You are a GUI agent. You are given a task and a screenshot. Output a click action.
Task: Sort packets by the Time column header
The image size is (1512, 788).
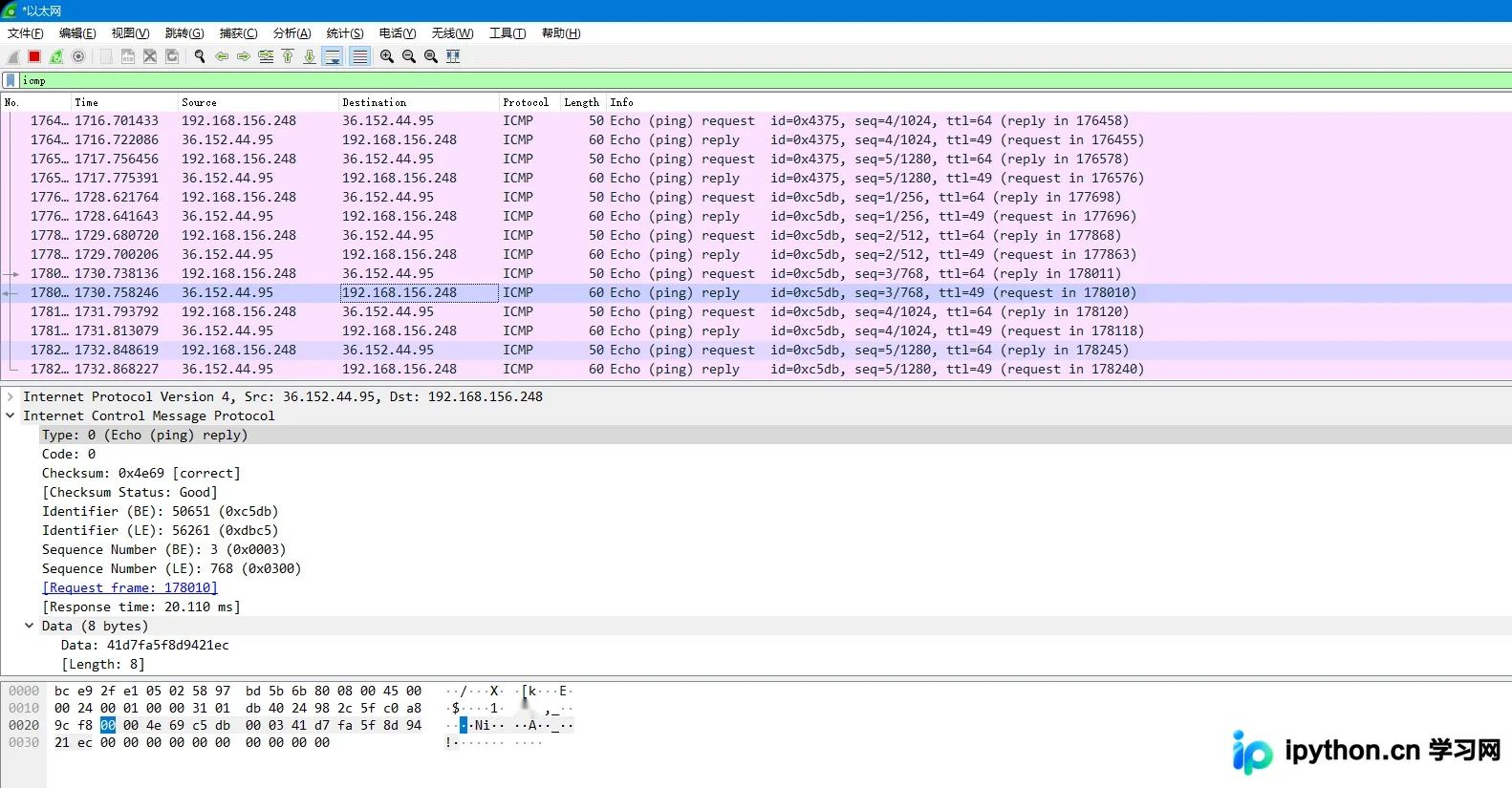[x=124, y=102]
